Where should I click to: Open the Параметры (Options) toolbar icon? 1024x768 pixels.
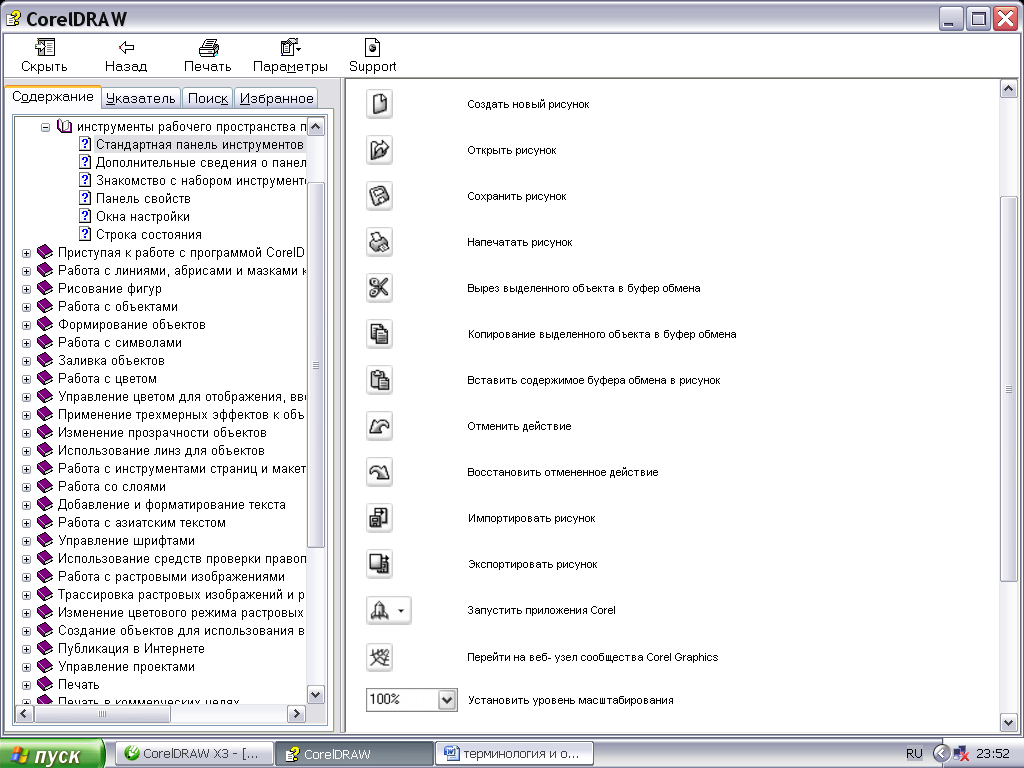point(290,47)
